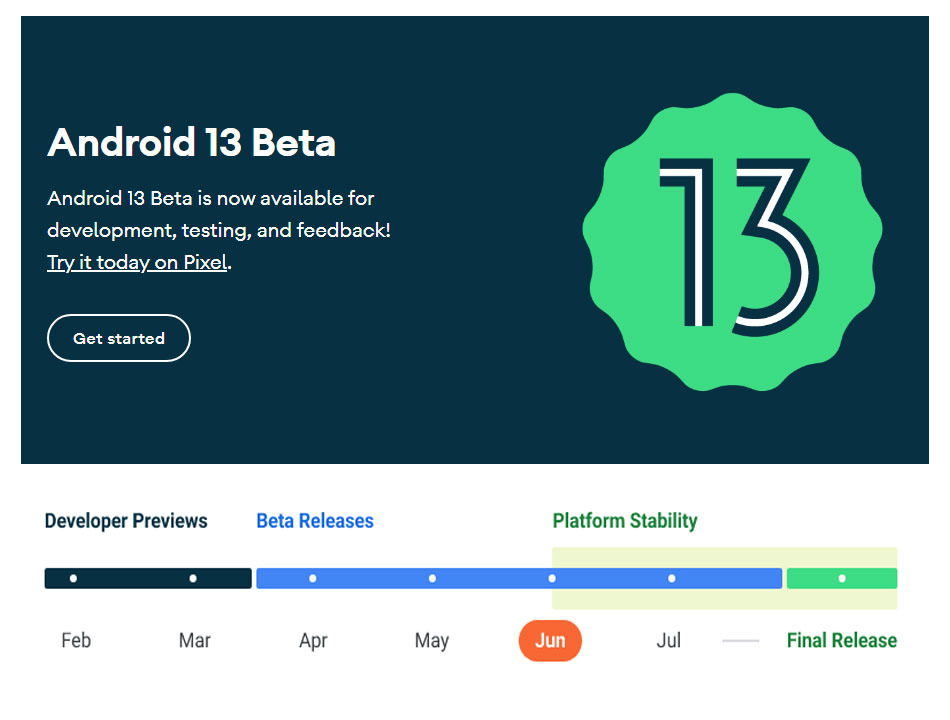This screenshot has height=720, width=950.
Task: Click the timeline dot above Feb
Action: click(x=73, y=579)
